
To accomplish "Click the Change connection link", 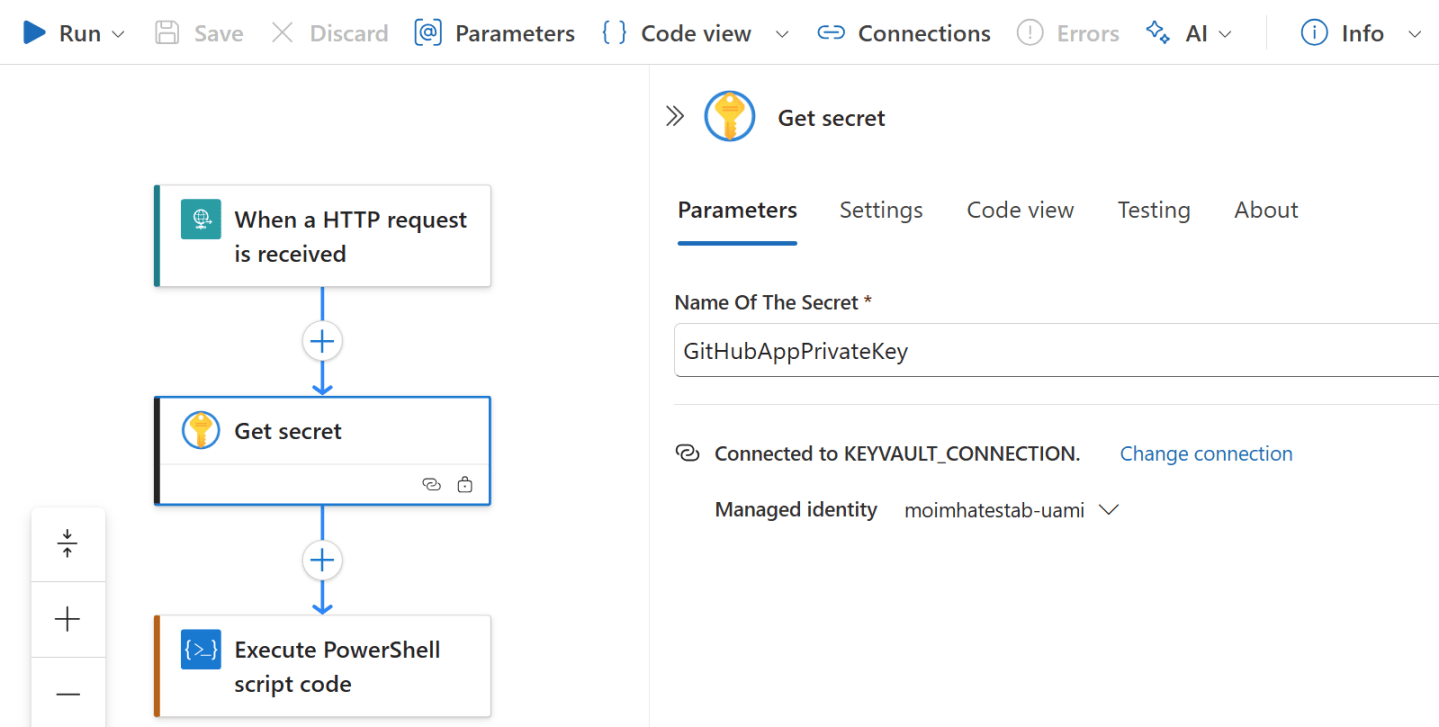I will 1206,454.
